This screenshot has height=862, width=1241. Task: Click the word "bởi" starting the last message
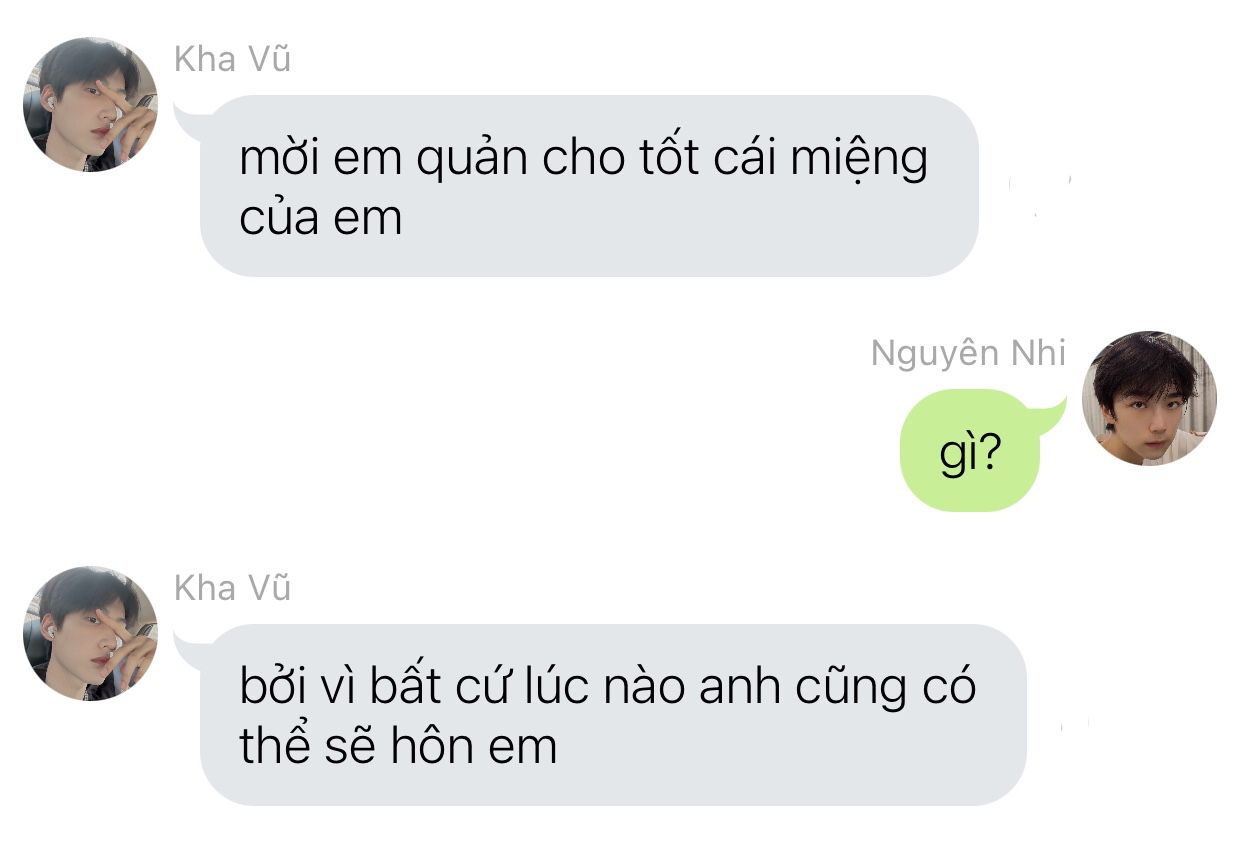point(275,688)
